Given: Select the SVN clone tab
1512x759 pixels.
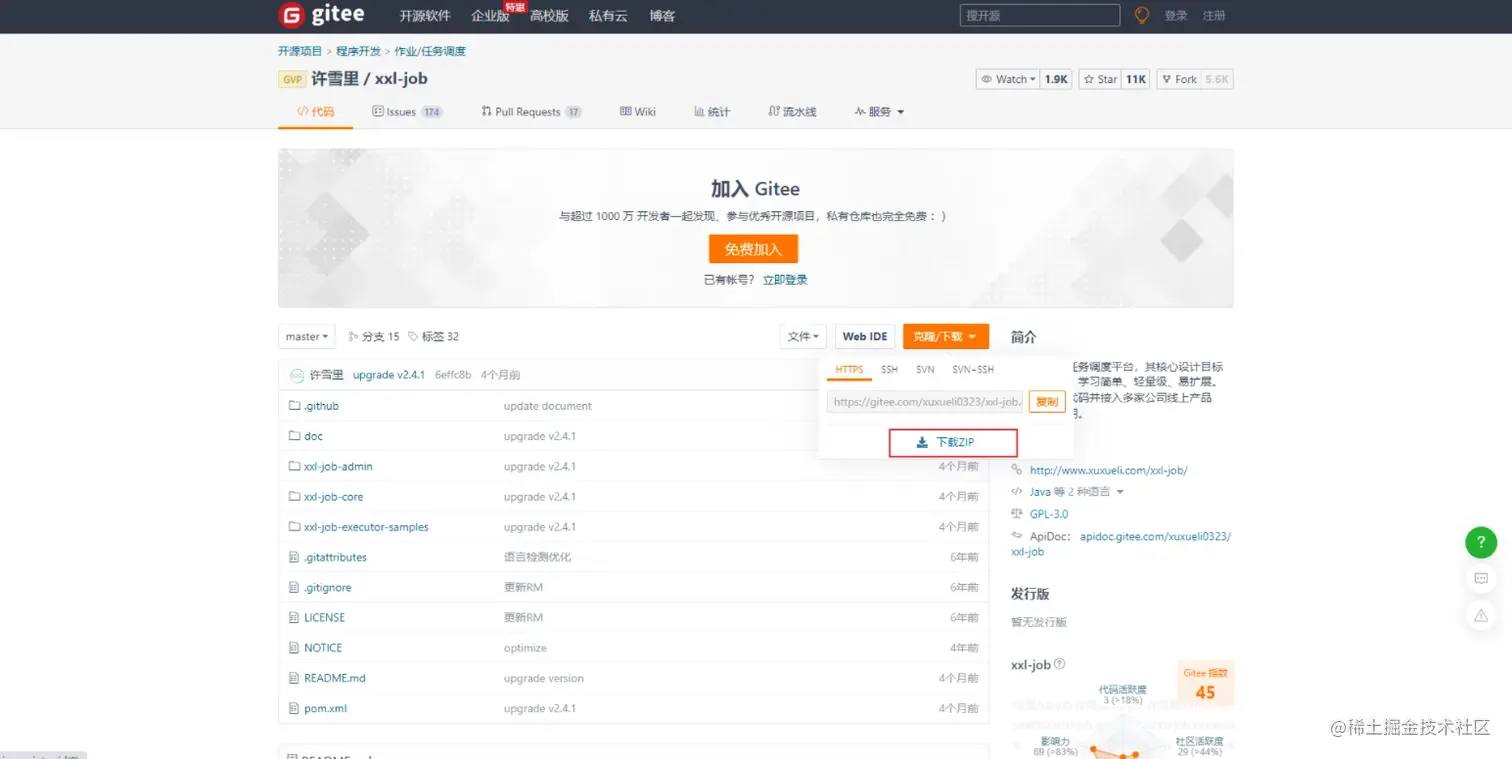Looking at the screenshot, I should tap(925, 370).
